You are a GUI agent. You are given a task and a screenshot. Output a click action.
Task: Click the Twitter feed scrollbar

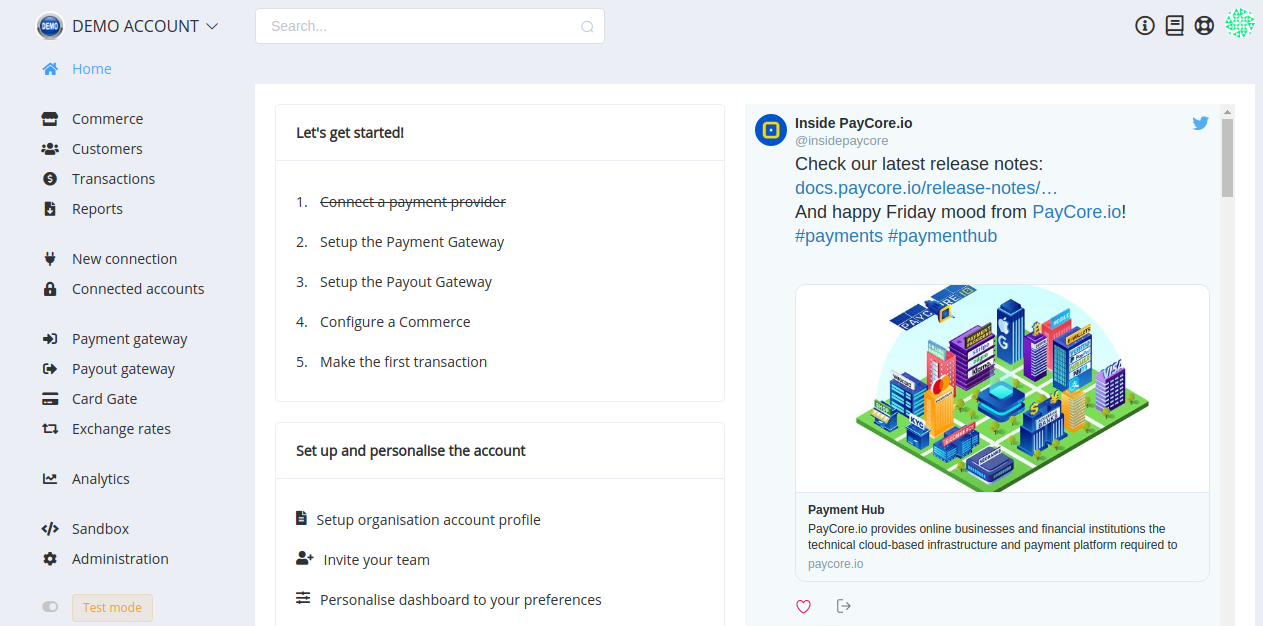point(1228,158)
